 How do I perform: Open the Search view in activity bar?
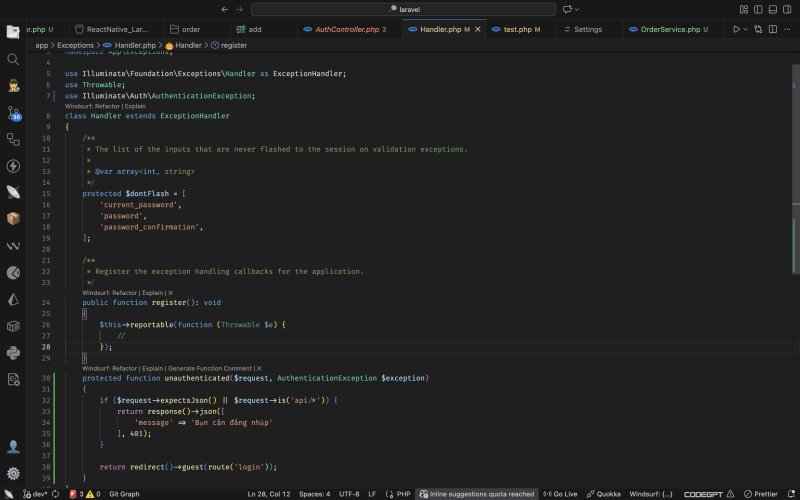pyautogui.click(x=13, y=59)
